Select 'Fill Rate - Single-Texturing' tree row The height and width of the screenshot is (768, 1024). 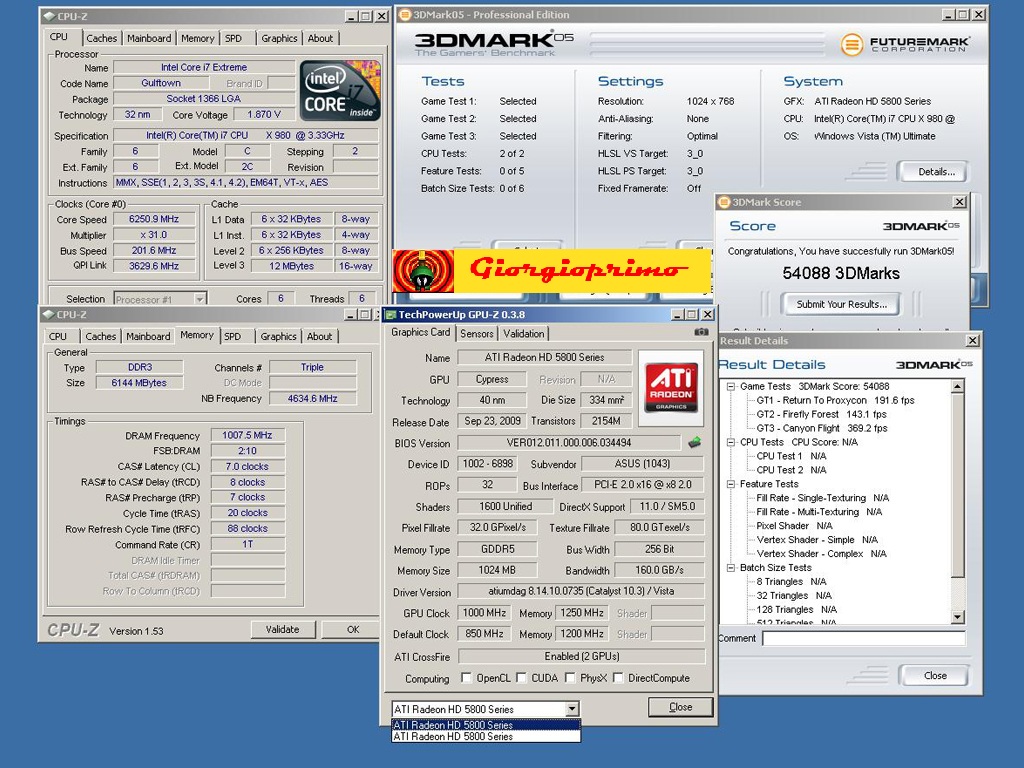click(x=822, y=498)
